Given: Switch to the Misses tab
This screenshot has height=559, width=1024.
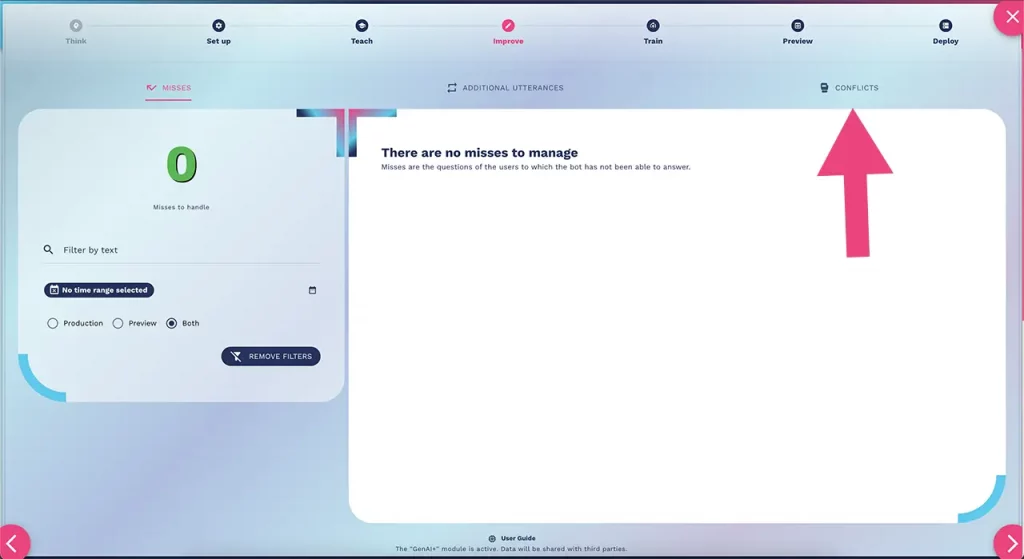Looking at the screenshot, I should click(168, 88).
